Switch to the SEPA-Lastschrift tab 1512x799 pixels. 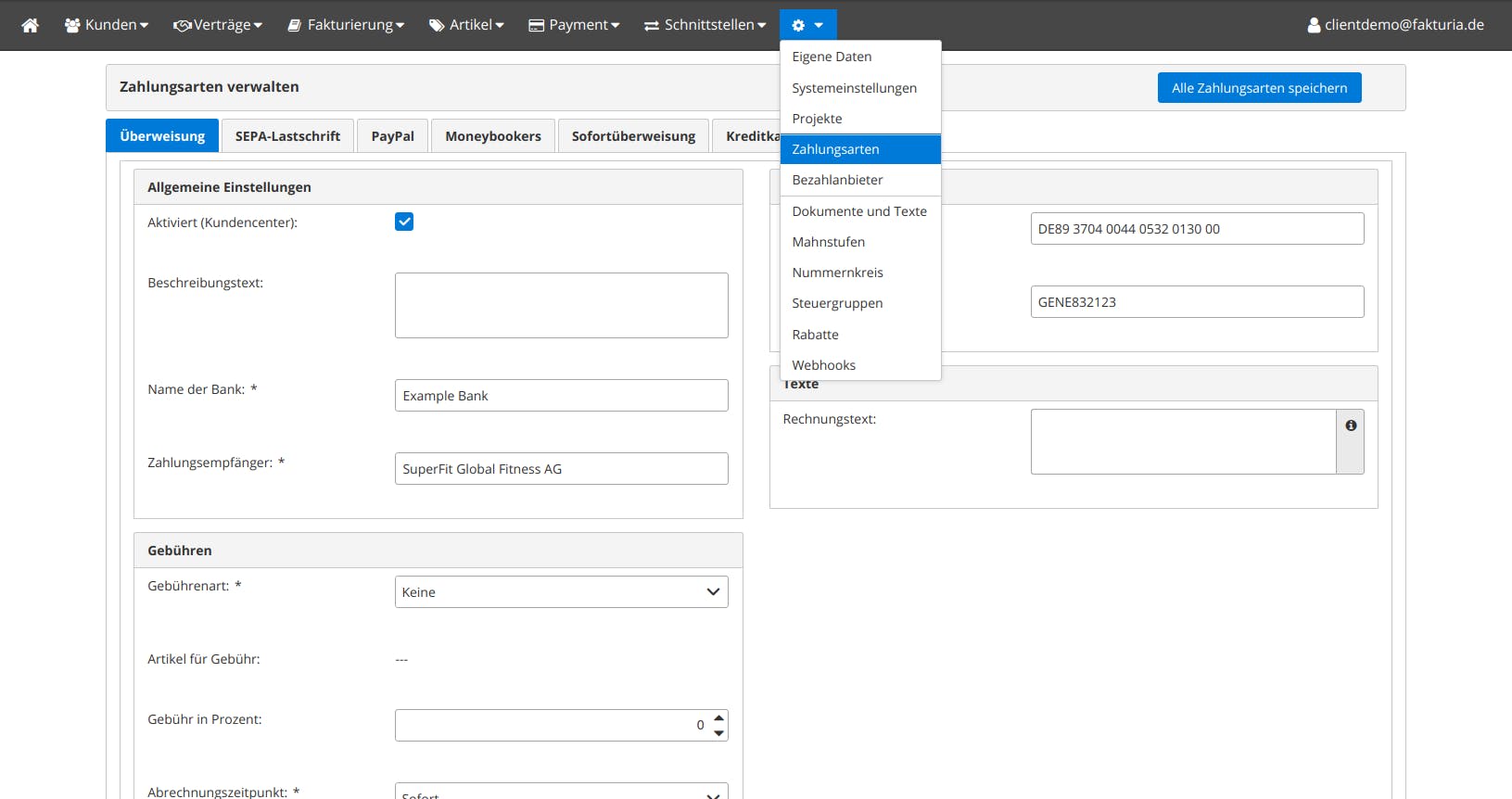287,136
